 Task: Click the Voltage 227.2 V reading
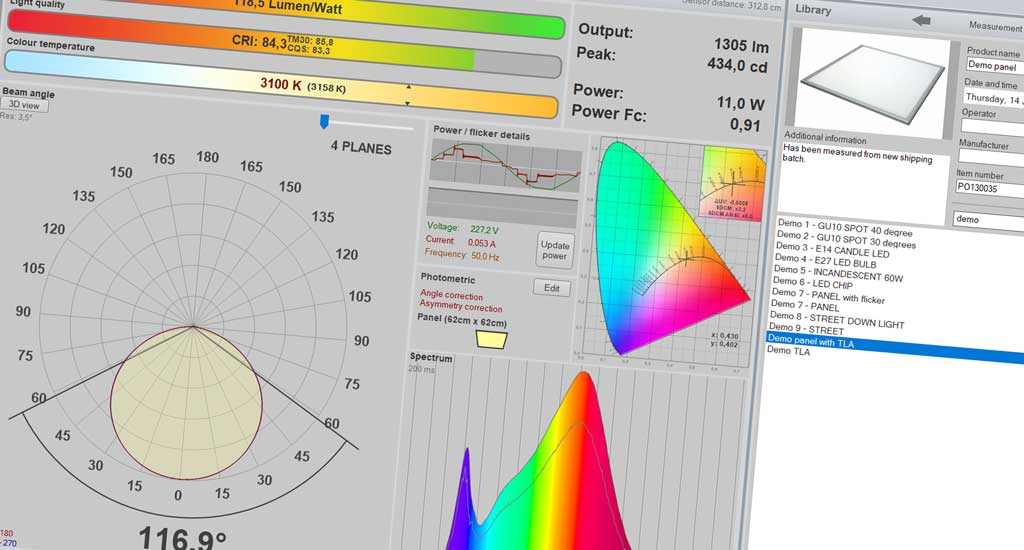click(x=463, y=228)
